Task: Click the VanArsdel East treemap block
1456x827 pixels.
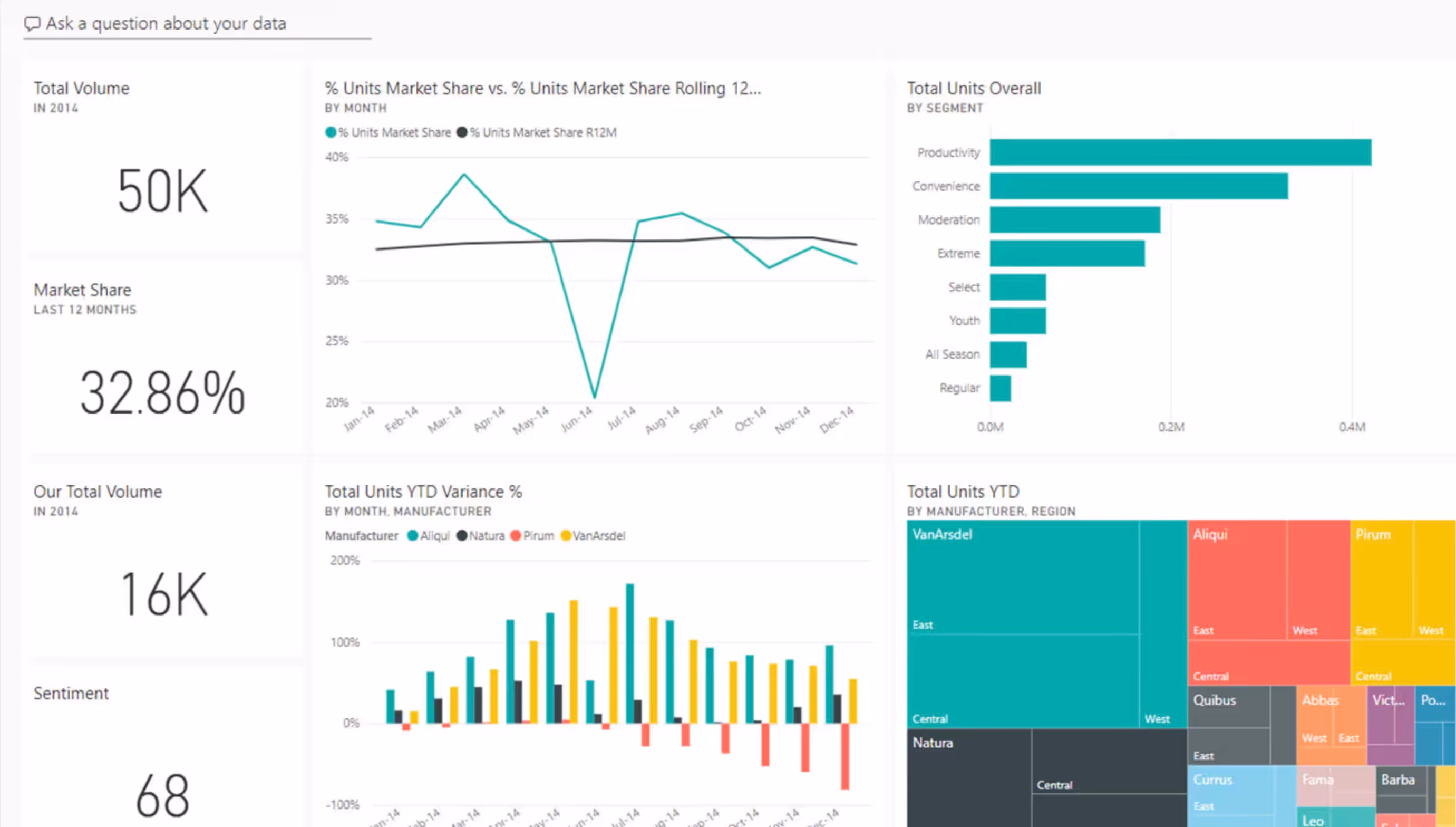Action: click(1022, 576)
